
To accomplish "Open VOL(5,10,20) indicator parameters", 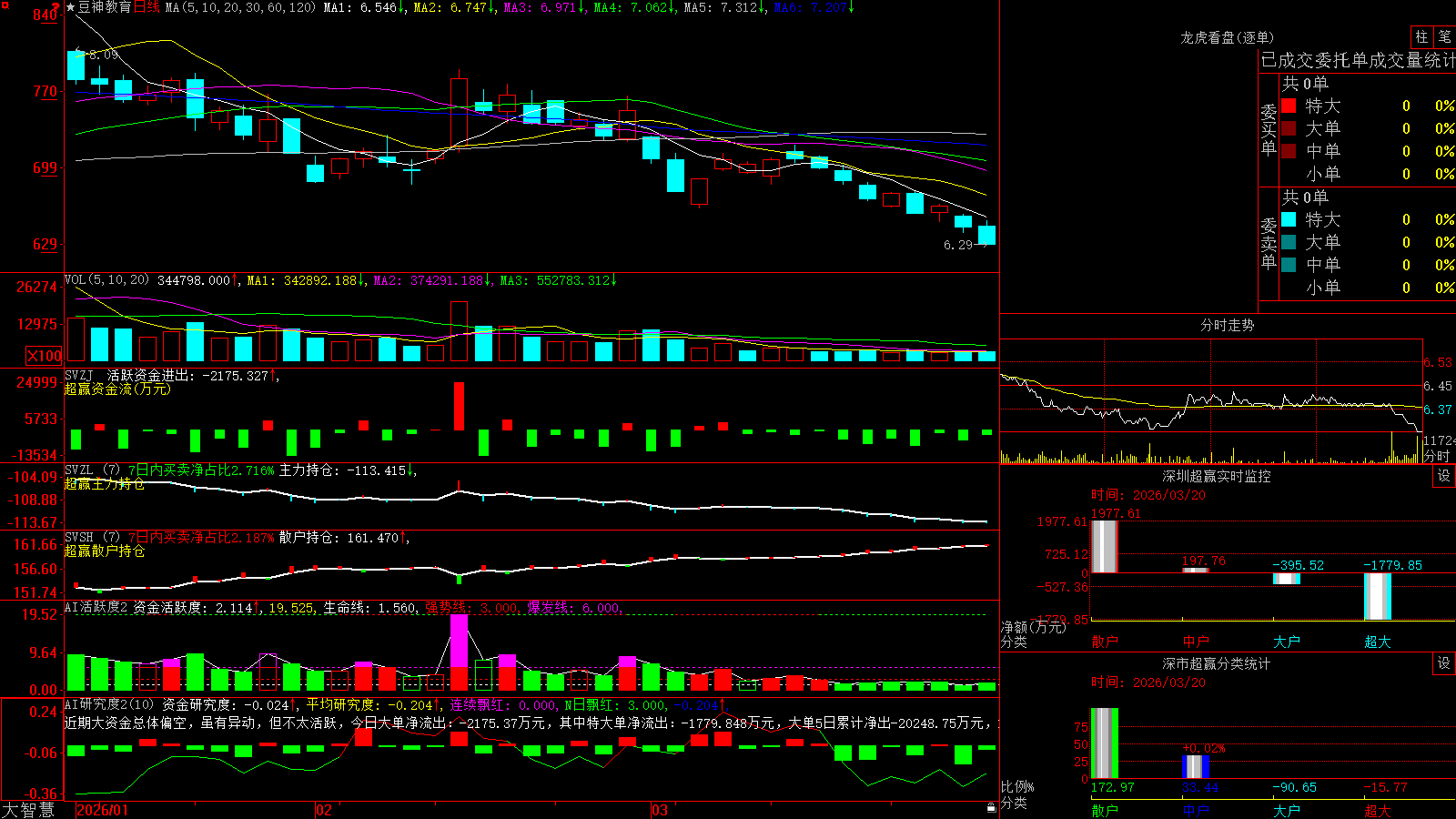I will pyautogui.click(x=106, y=279).
